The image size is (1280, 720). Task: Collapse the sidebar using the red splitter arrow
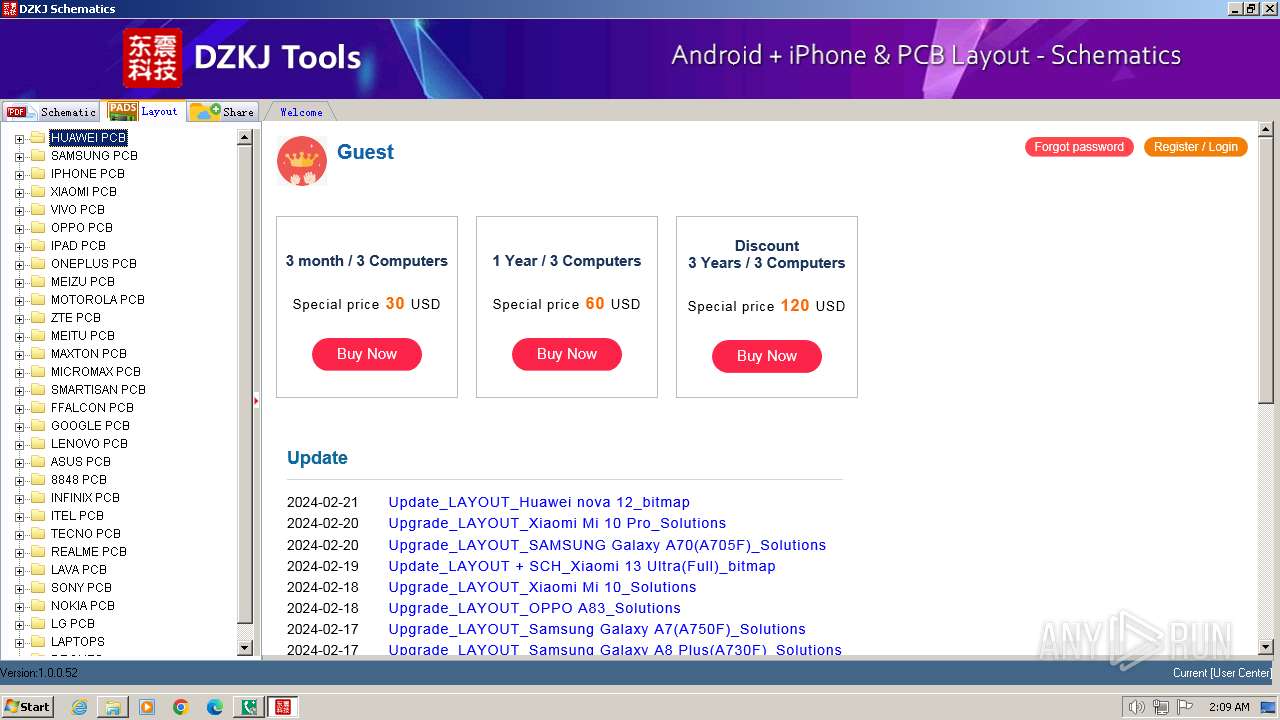tap(256, 401)
